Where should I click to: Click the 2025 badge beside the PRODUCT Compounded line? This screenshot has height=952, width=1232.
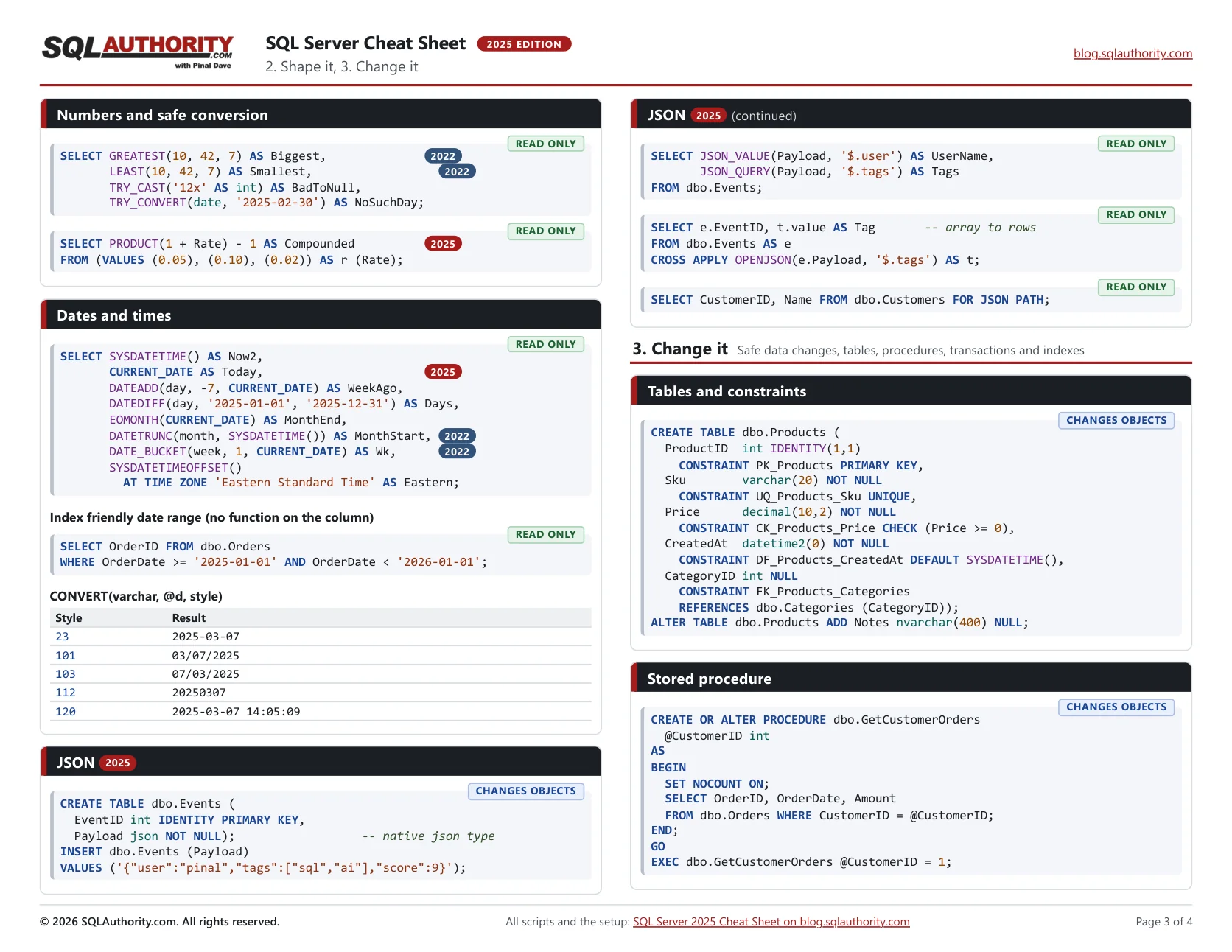click(x=443, y=244)
